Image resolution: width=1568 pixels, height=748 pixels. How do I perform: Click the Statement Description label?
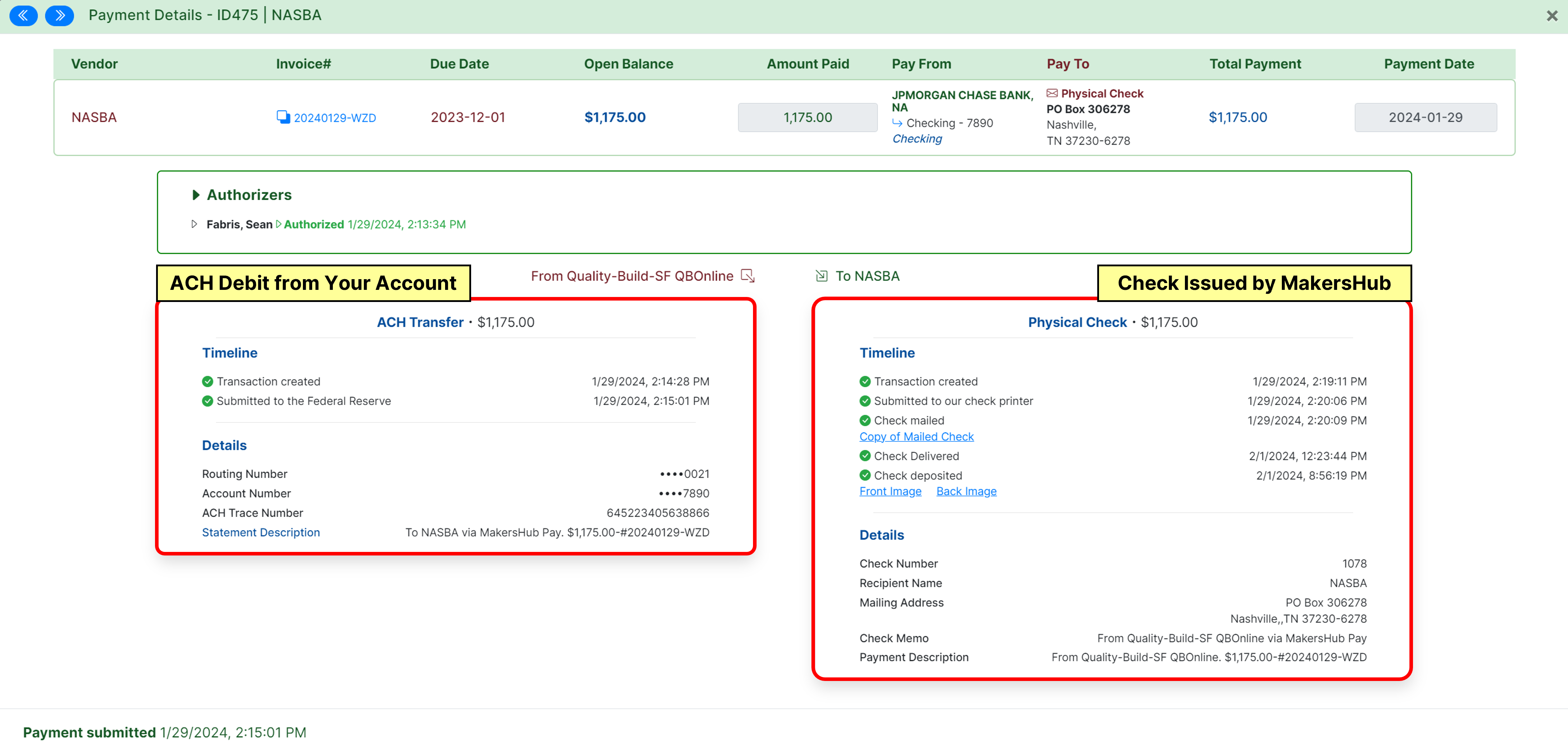(261, 532)
